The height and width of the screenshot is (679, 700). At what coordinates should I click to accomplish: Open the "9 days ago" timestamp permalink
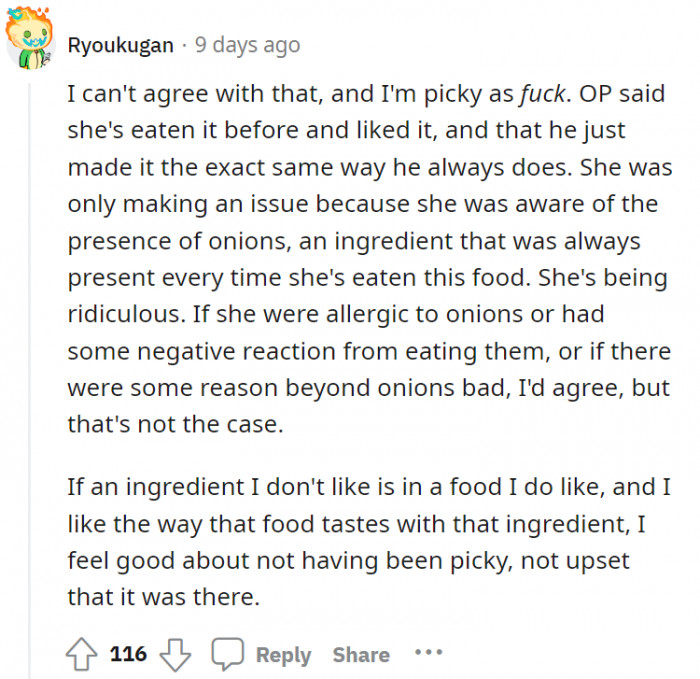pyautogui.click(x=246, y=46)
